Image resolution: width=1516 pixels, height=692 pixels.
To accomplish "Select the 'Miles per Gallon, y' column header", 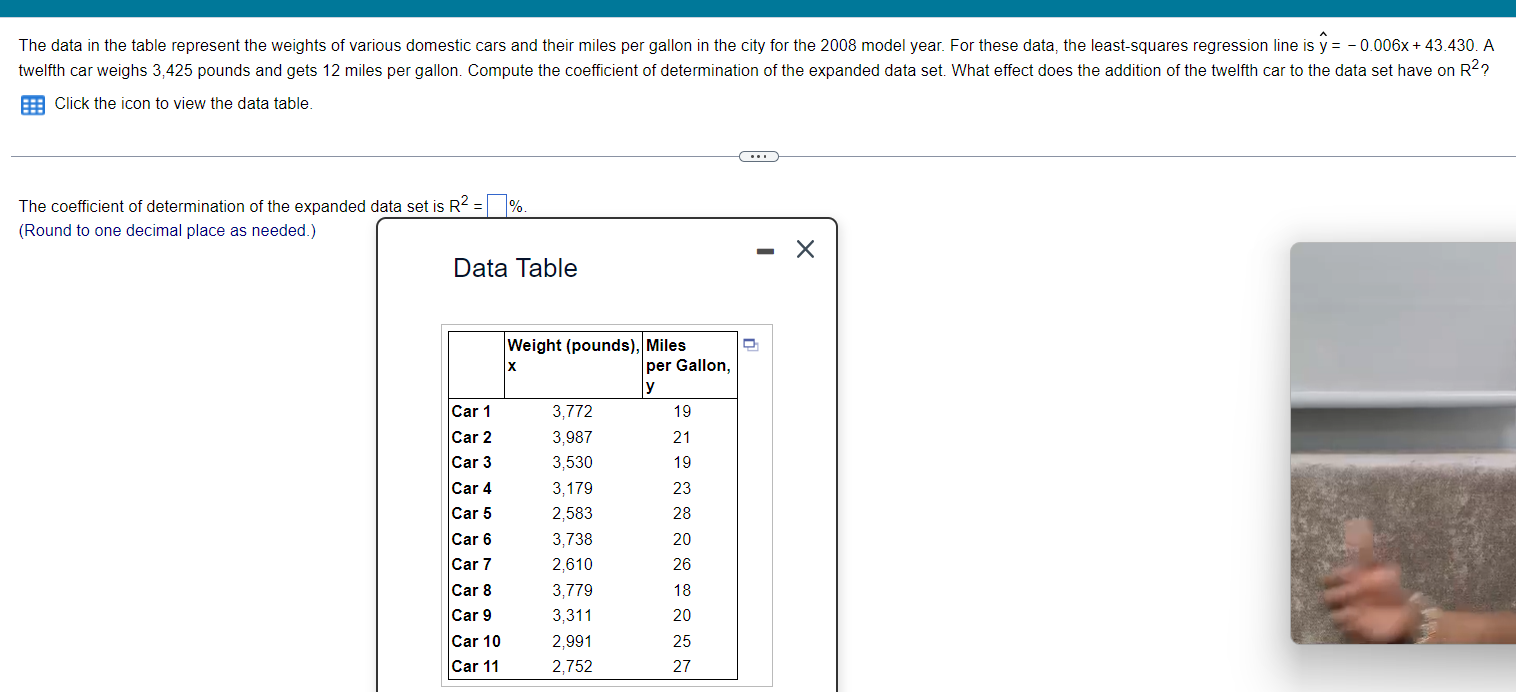I will 687,365.
